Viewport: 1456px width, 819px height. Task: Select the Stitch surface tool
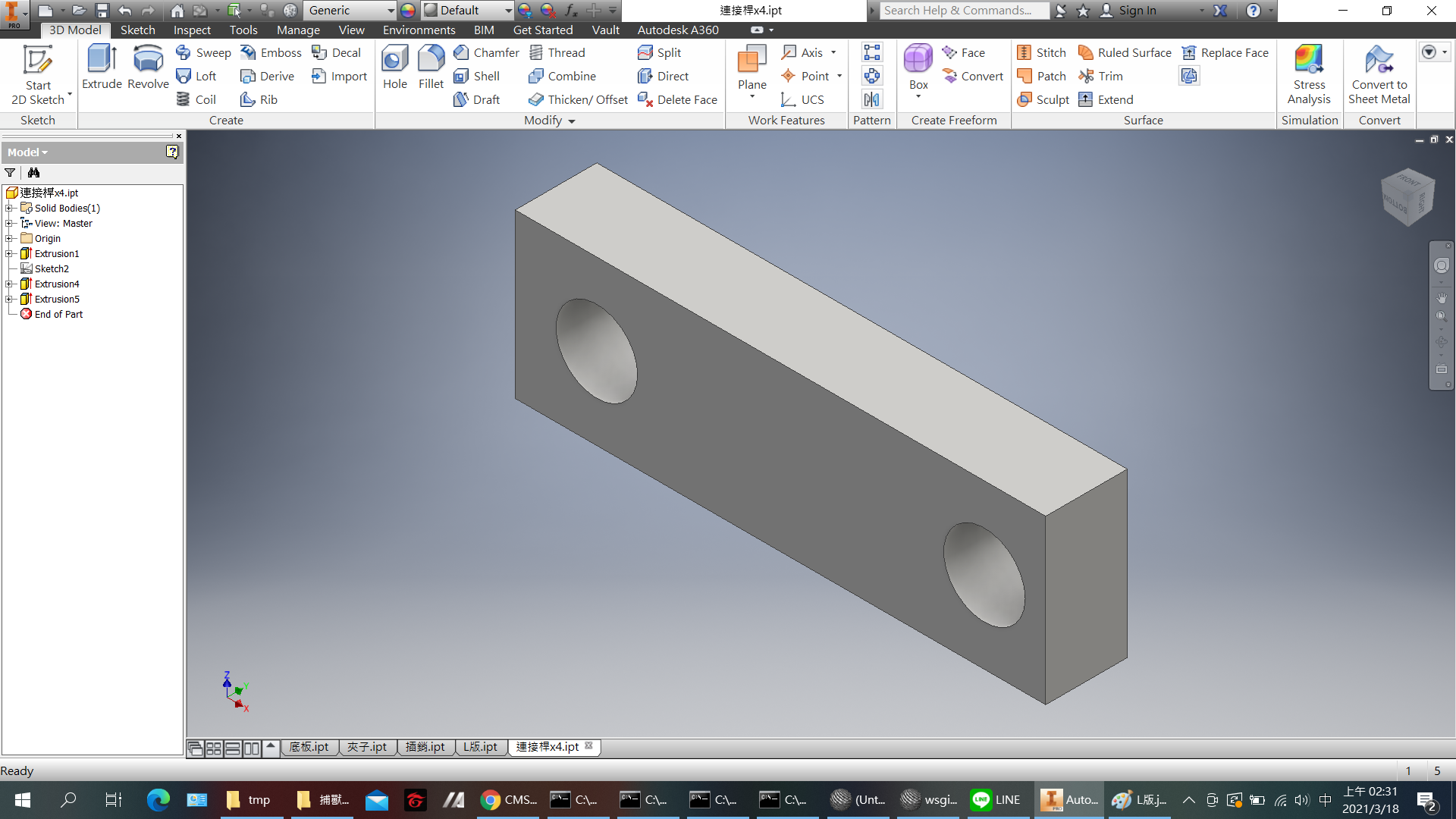1041,52
